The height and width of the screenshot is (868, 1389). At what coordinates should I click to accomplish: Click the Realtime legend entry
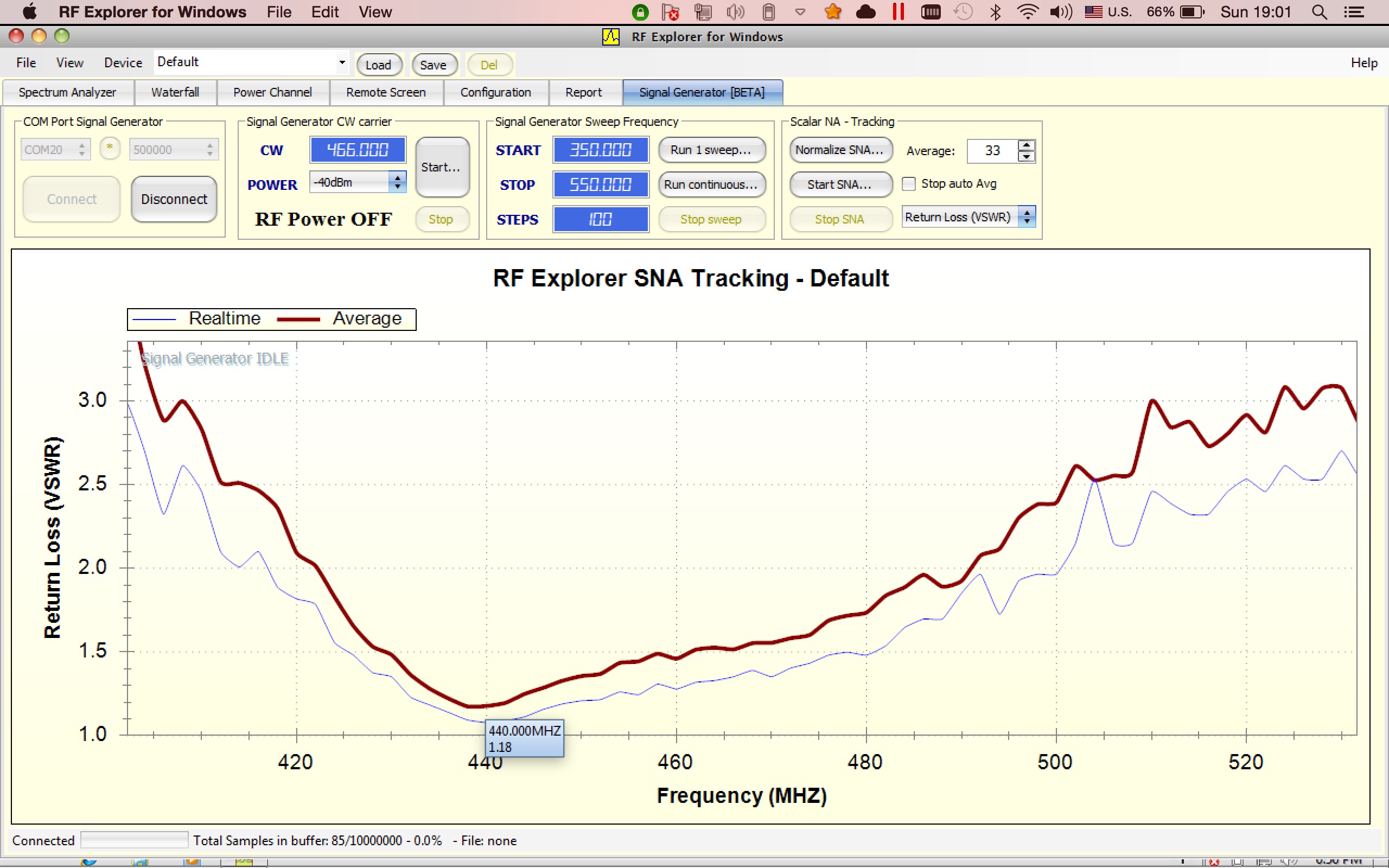196,318
